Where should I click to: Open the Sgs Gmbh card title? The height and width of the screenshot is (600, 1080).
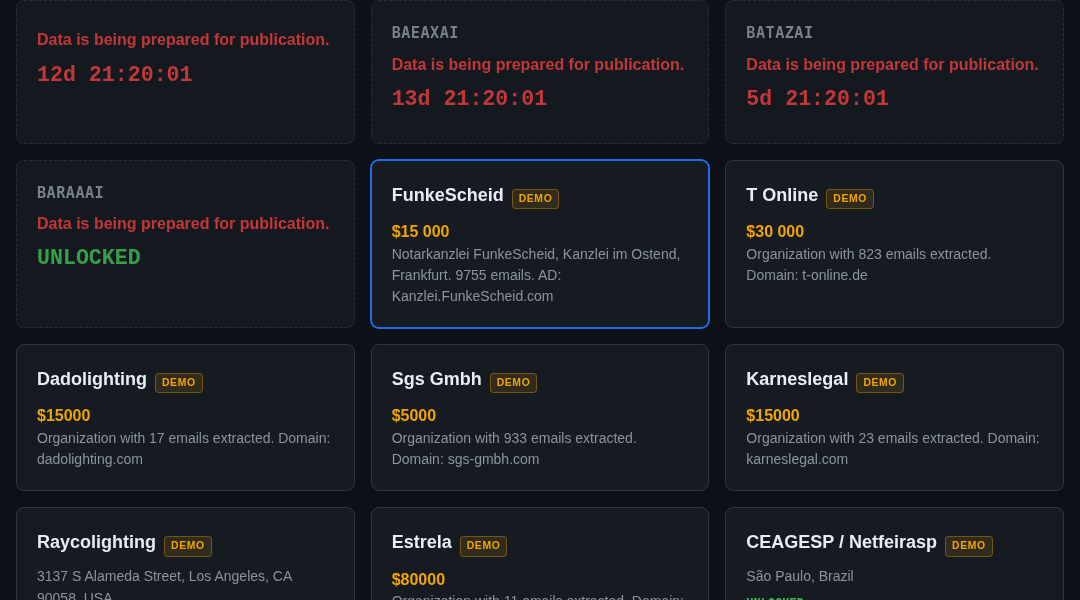point(436,380)
